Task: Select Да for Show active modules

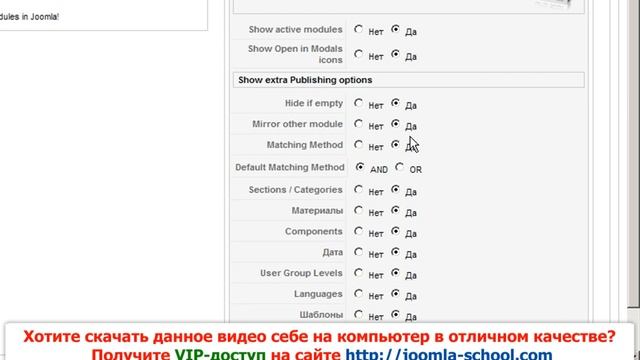Action: (x=395, y=29)
